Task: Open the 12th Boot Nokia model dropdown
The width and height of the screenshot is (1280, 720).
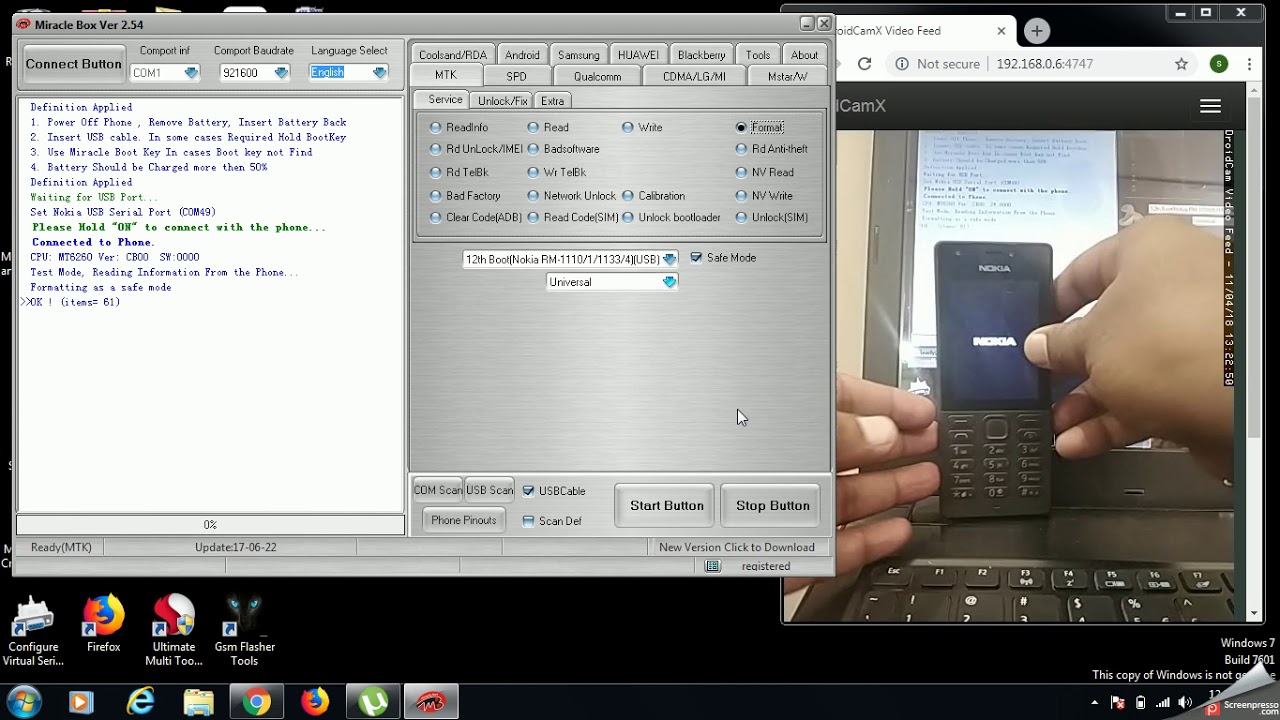Action: point(570,259)
